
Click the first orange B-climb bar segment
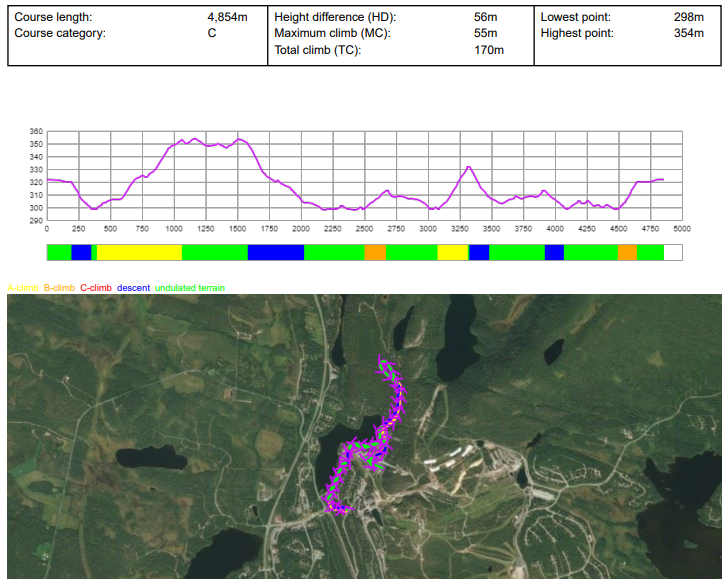[375, 252]
